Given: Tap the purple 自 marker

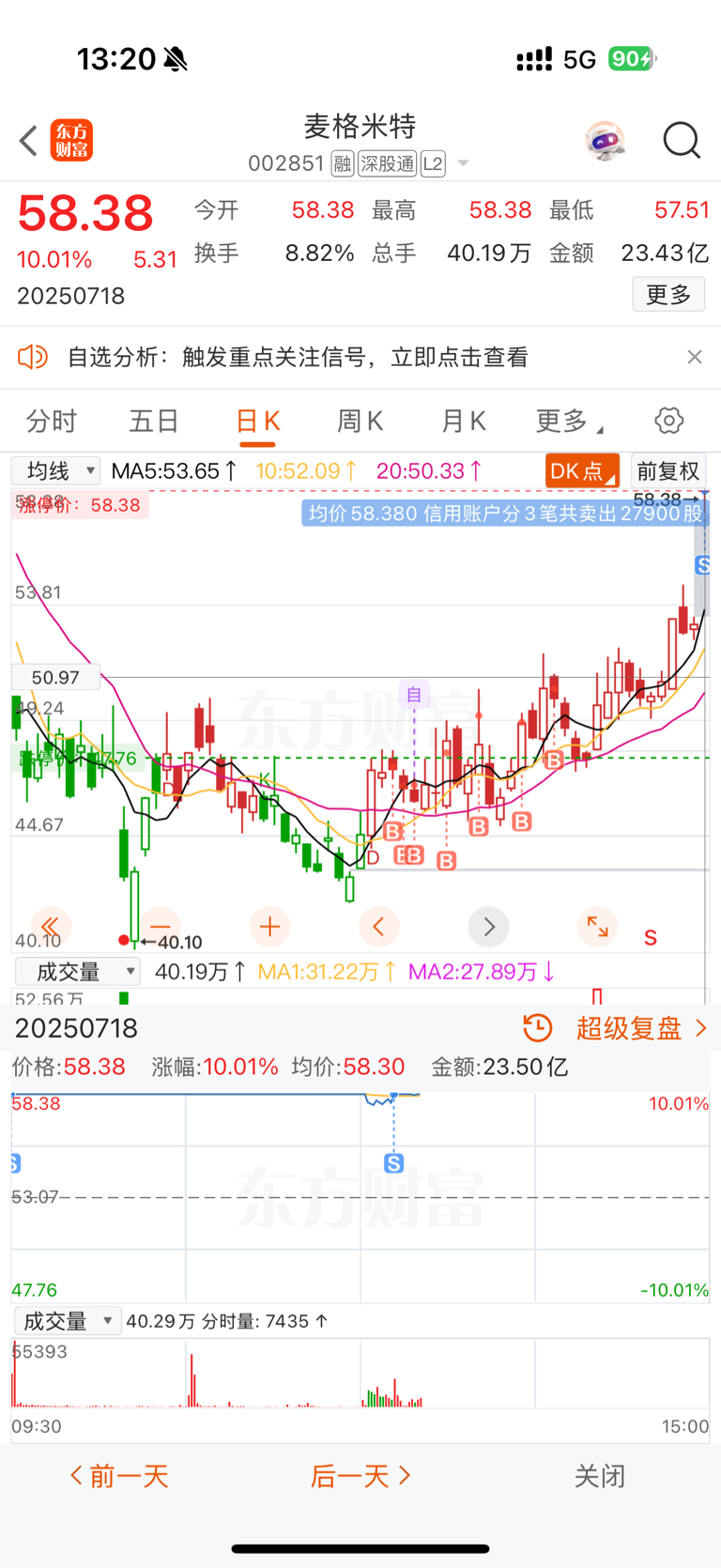Looking at the screenshot, I should tap(414, 694).
